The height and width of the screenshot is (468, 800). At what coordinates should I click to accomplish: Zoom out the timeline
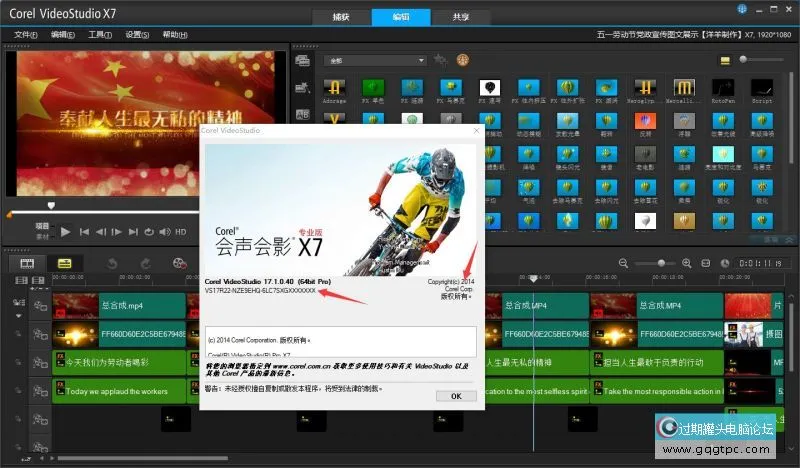pyautogui.click(x=623, y=263)
